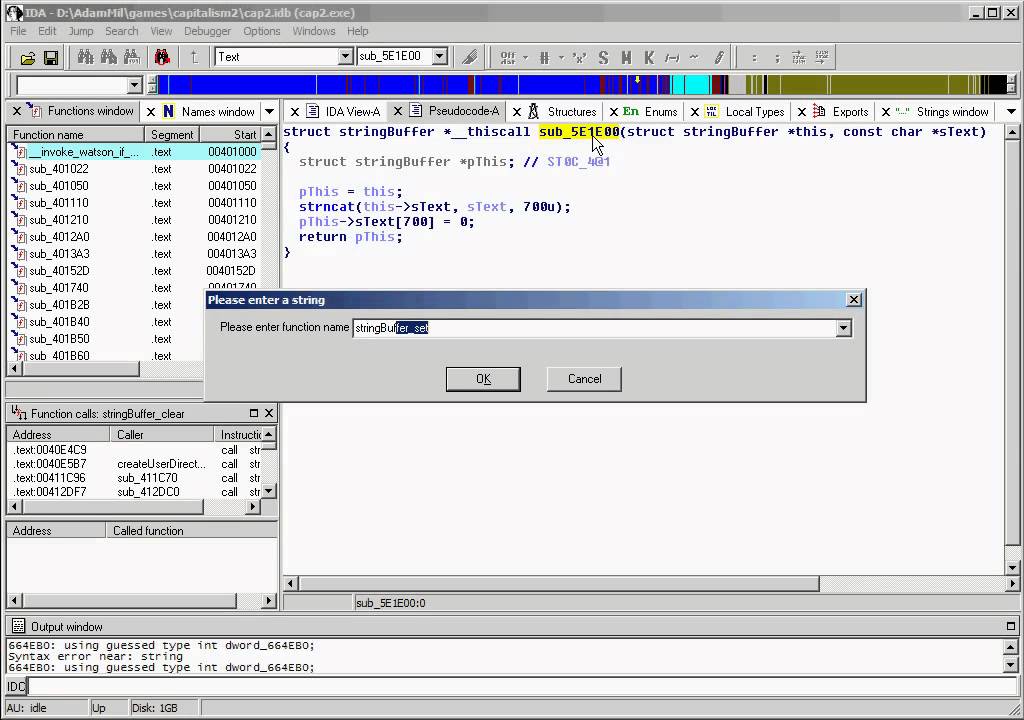This screenshot has width=1024, height=720.
Task: Click the up arrow jump icon
Action: tap(194, 57)
